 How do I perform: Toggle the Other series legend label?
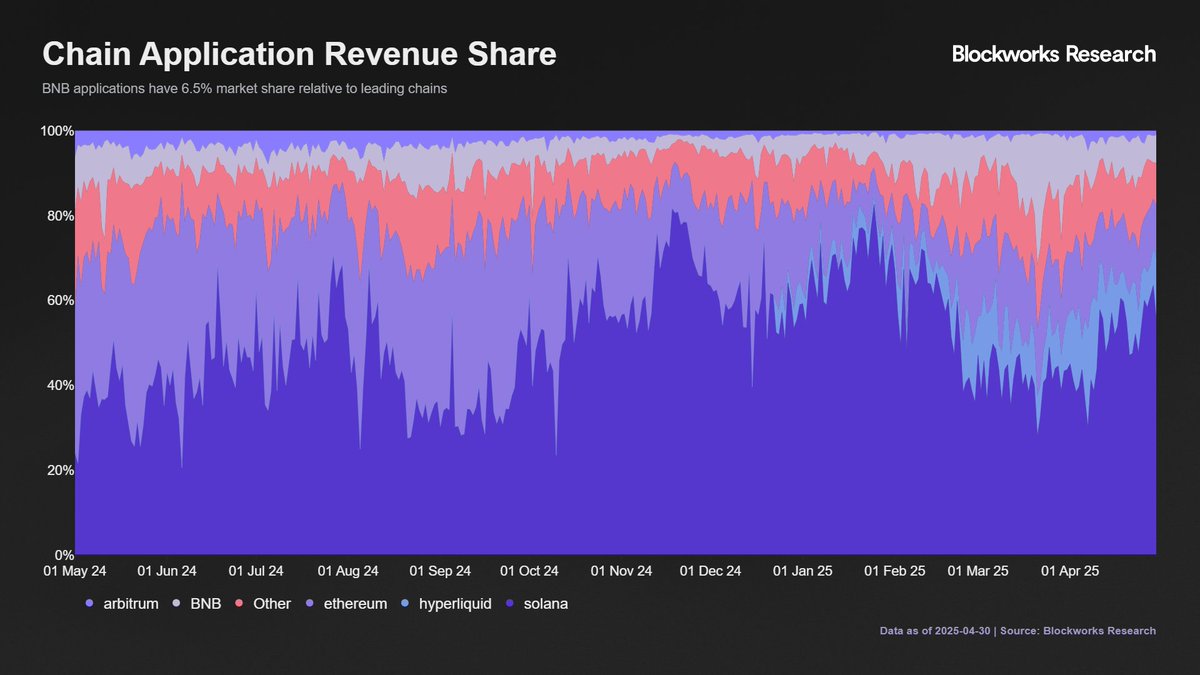tap(272, 604)
